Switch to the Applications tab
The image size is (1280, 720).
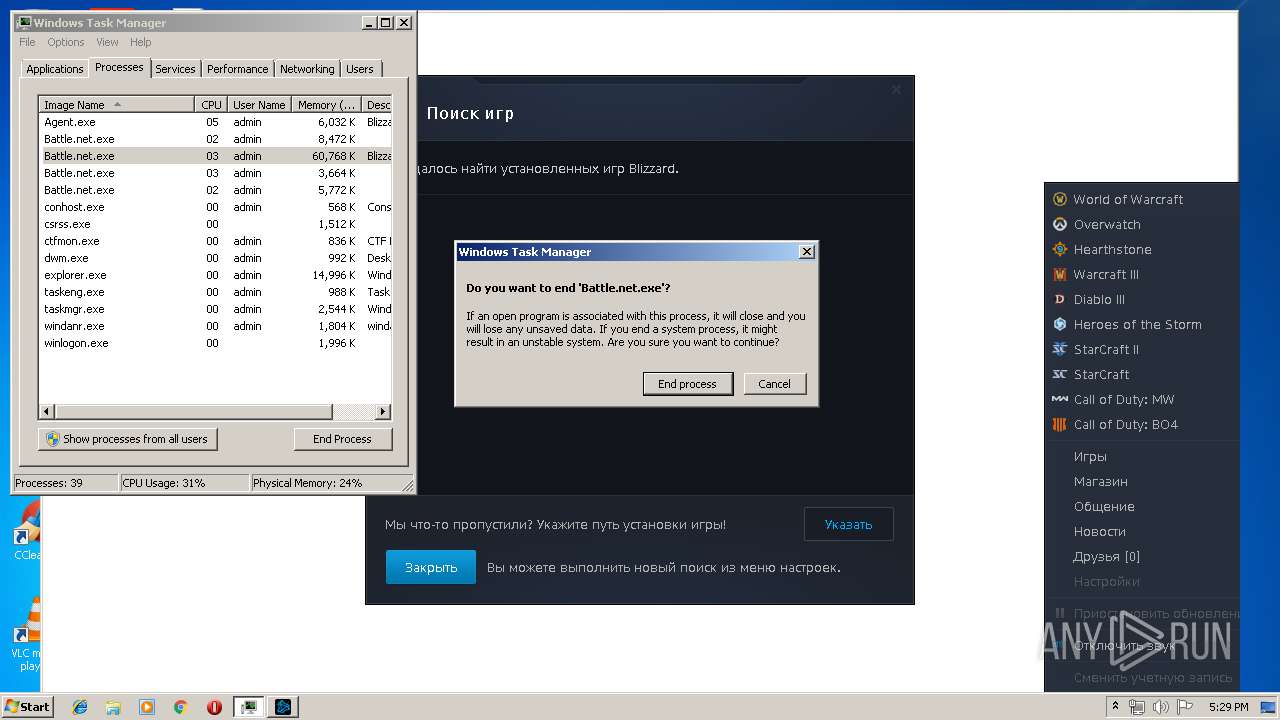point(54,69)
